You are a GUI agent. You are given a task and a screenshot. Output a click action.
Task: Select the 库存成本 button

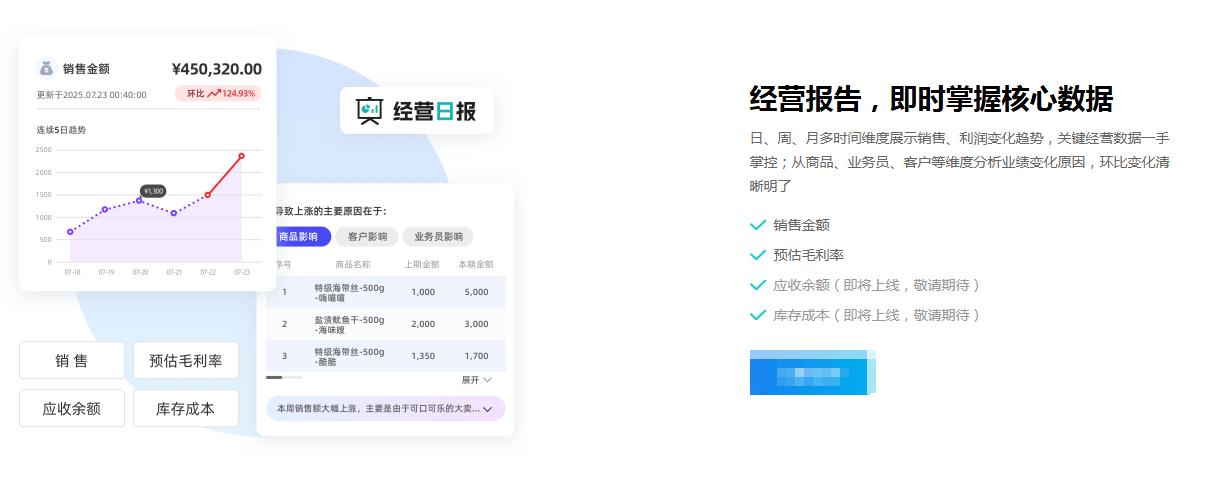pyautogui.click(x=186, y=408)
